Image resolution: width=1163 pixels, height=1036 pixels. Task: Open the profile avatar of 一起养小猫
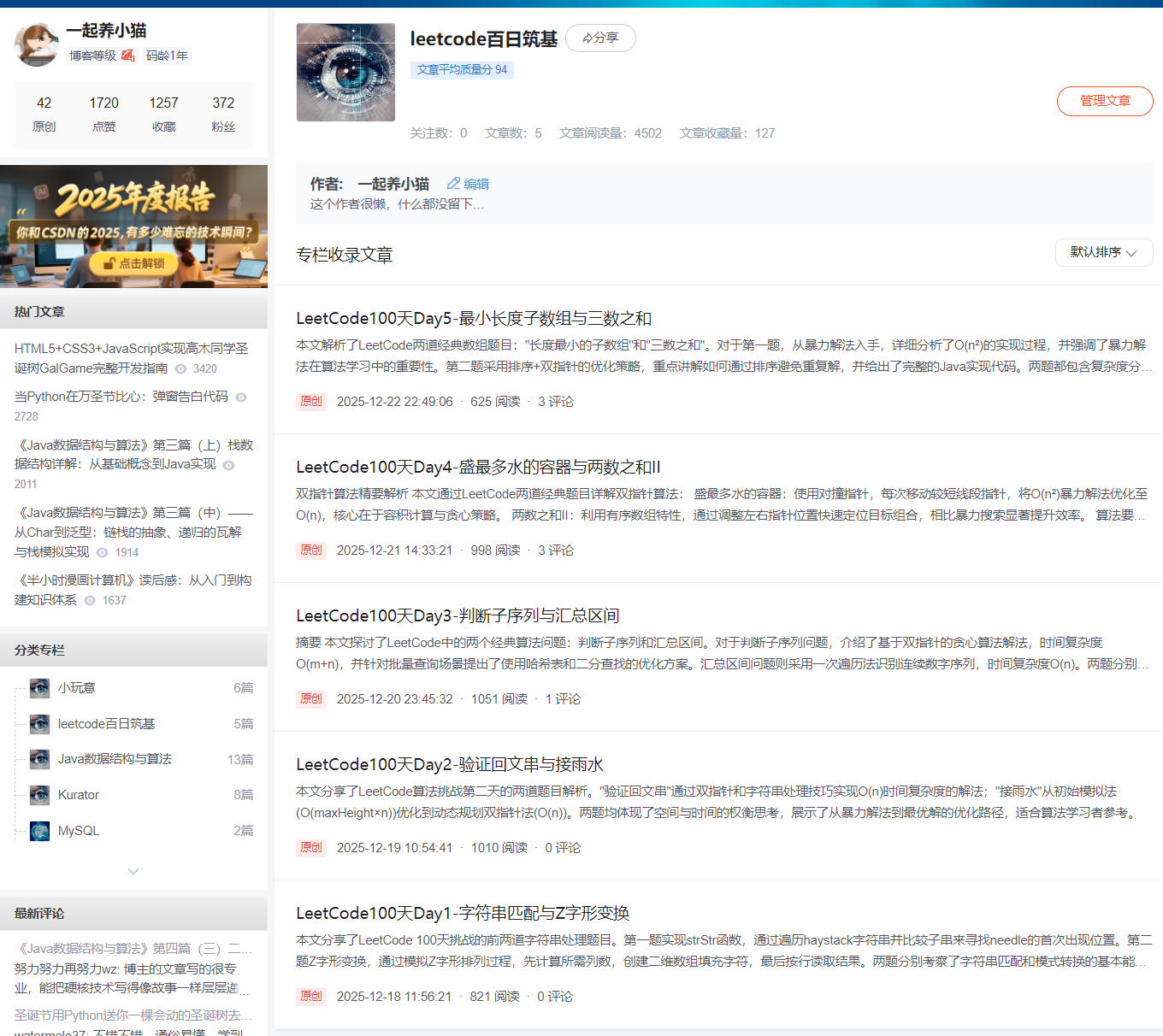(36, 44)
